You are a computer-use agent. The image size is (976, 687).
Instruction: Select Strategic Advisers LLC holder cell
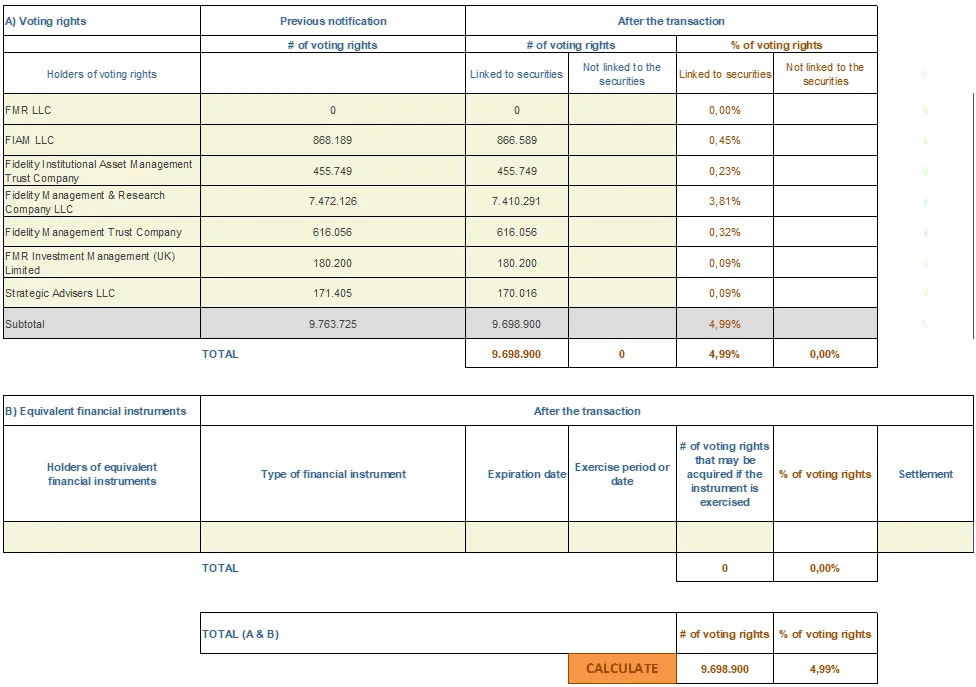click(x=102, y=292)
